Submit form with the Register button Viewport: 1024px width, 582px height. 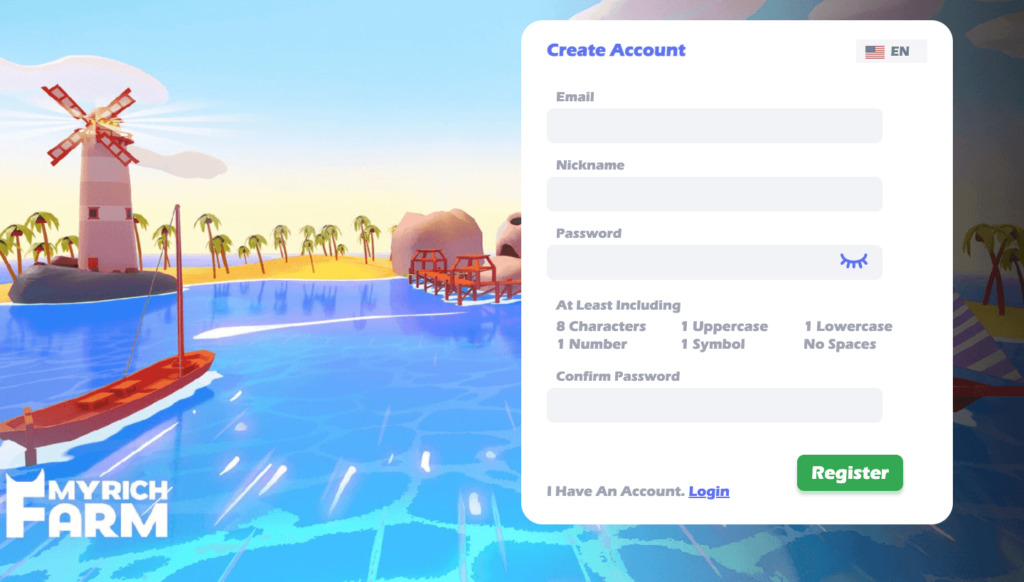(x=850, y=473)
